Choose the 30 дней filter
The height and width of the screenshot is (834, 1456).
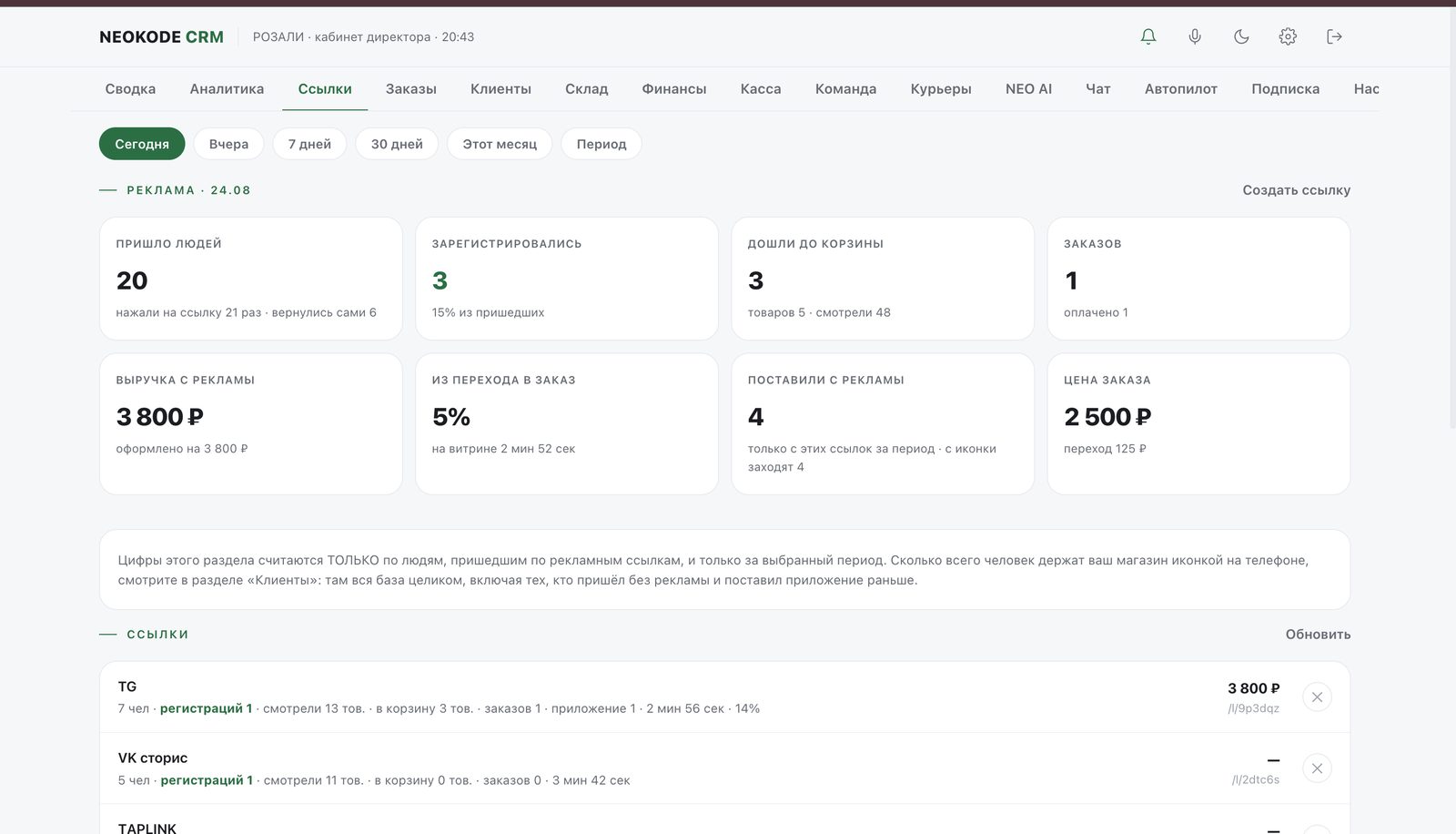point(397,144)
